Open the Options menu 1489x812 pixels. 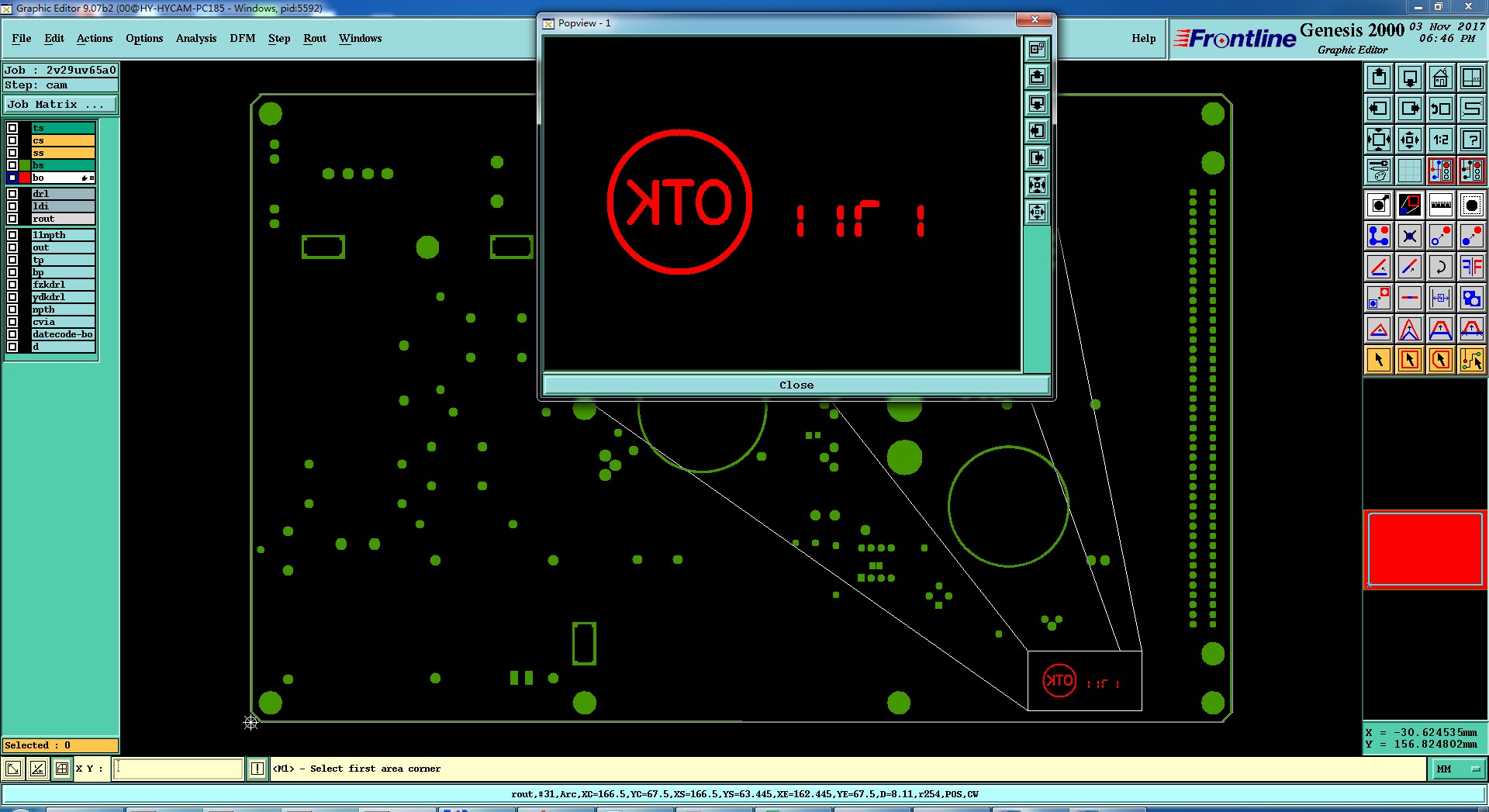[144, 38]
